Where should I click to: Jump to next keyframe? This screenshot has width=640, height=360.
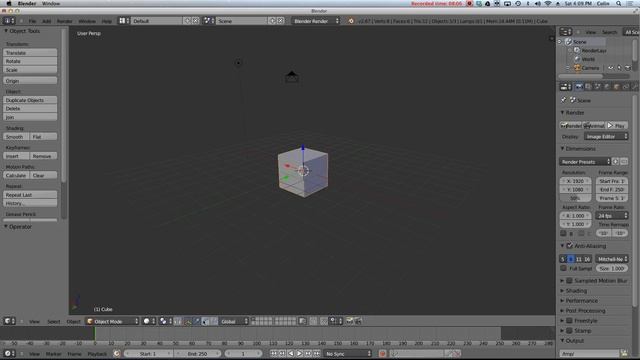pos(308,353)
